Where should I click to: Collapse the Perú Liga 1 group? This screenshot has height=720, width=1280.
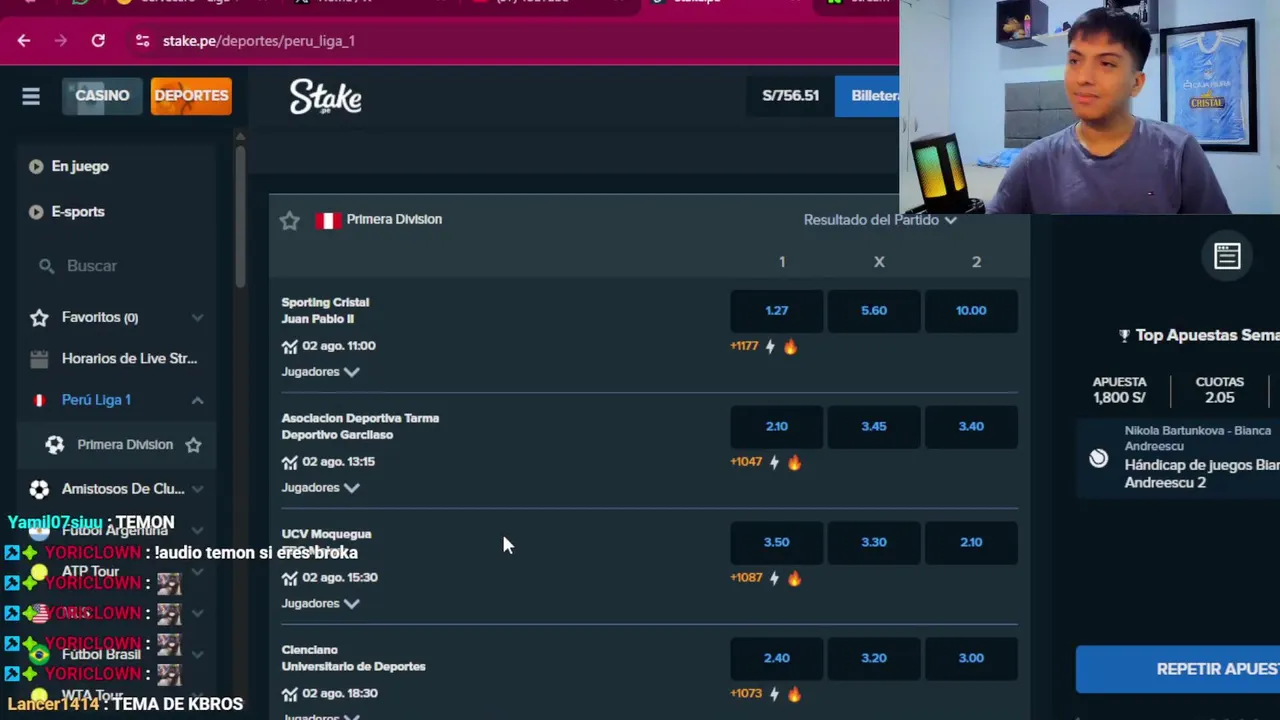[197, 400]
